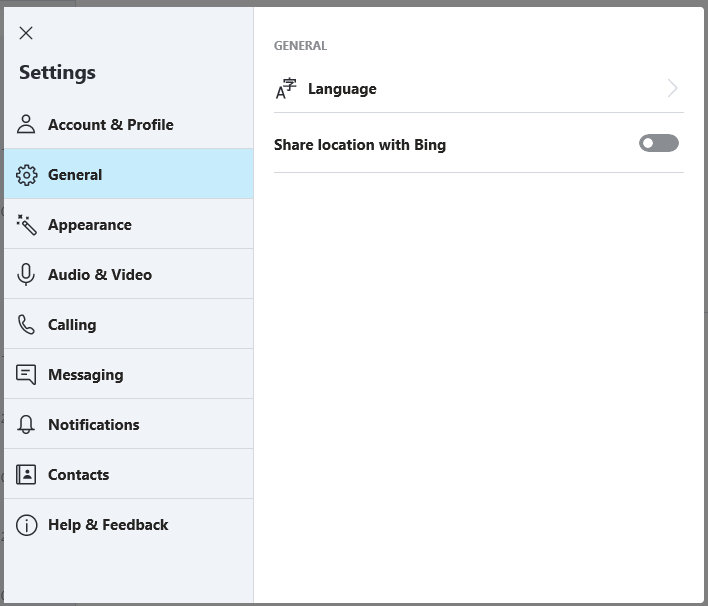Click the Language translation icon
Image resolution: width=708 pixels, height=606 pixels.
click(286, 89)
